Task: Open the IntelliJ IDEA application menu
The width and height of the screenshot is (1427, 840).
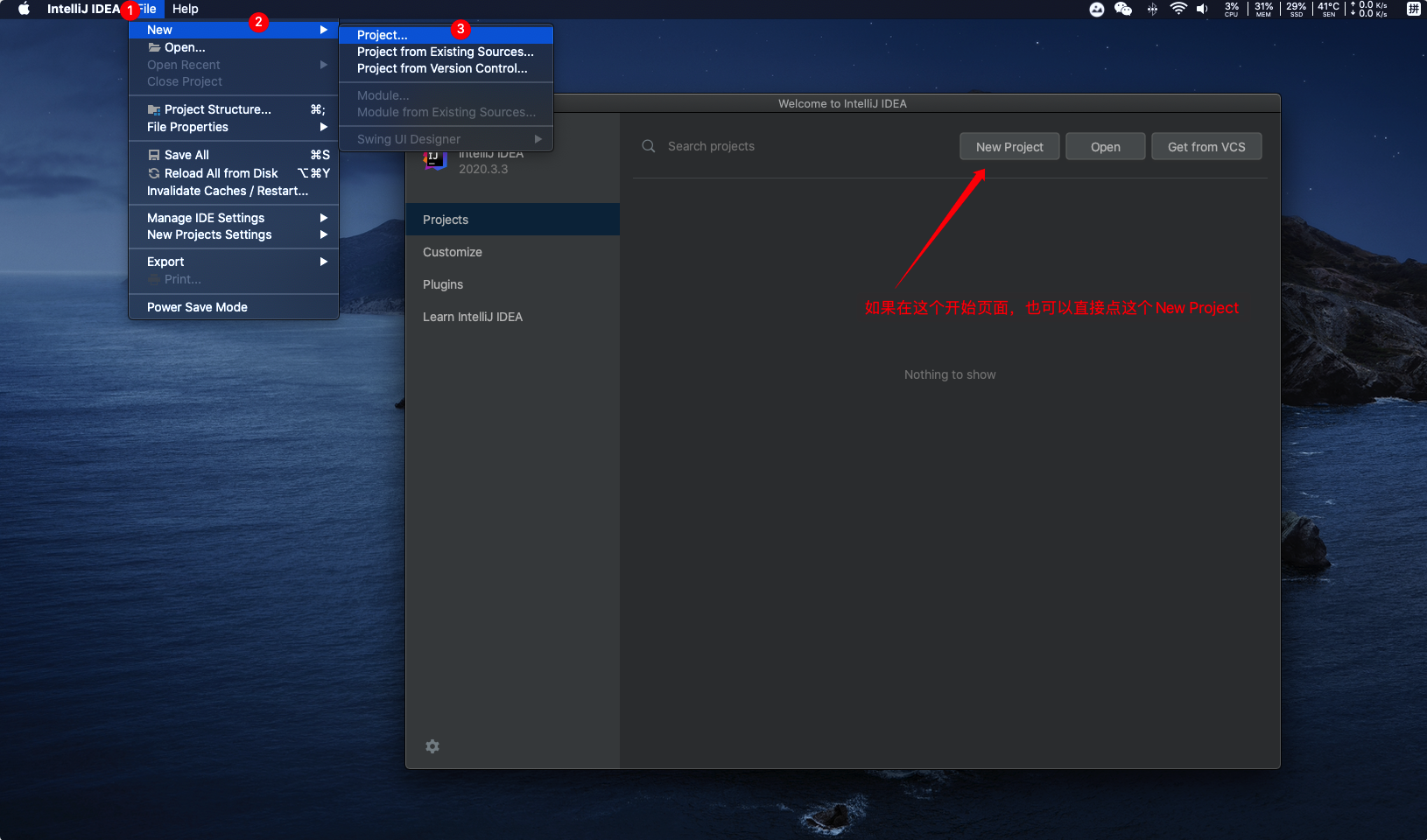Action: click(x=83, y=9)
